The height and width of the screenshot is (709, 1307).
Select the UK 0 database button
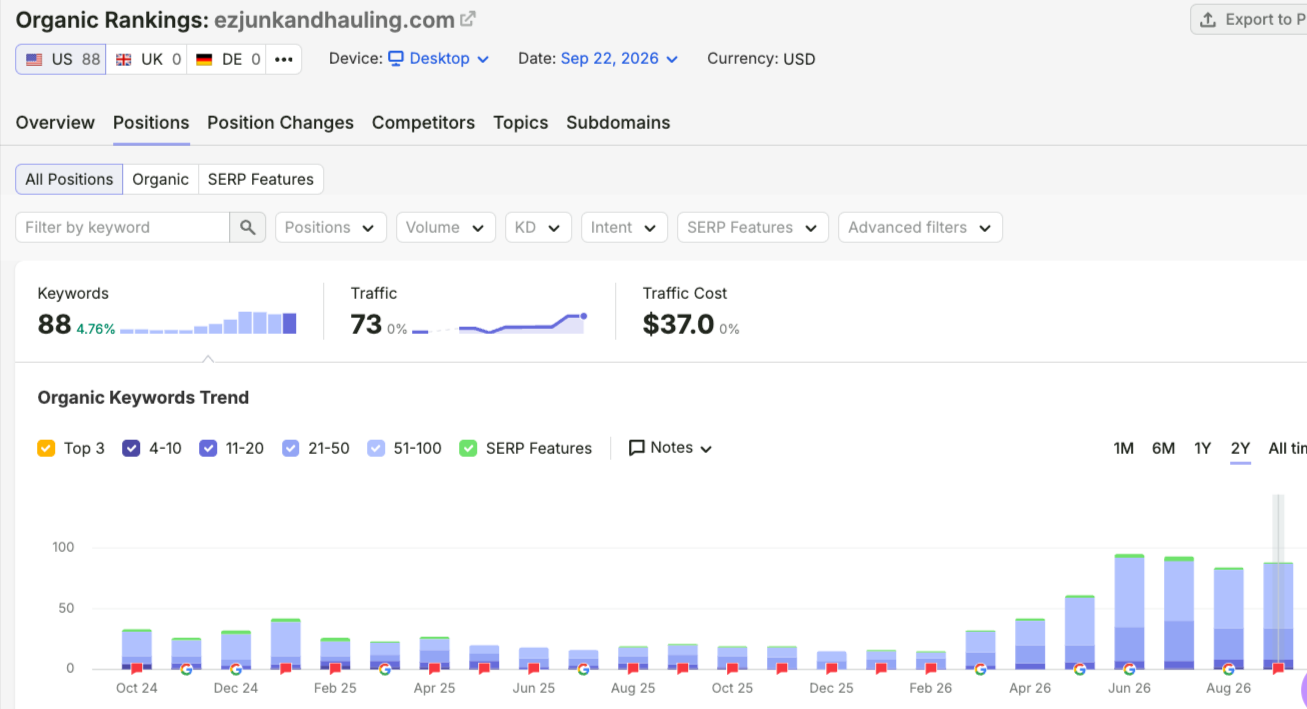147,59
